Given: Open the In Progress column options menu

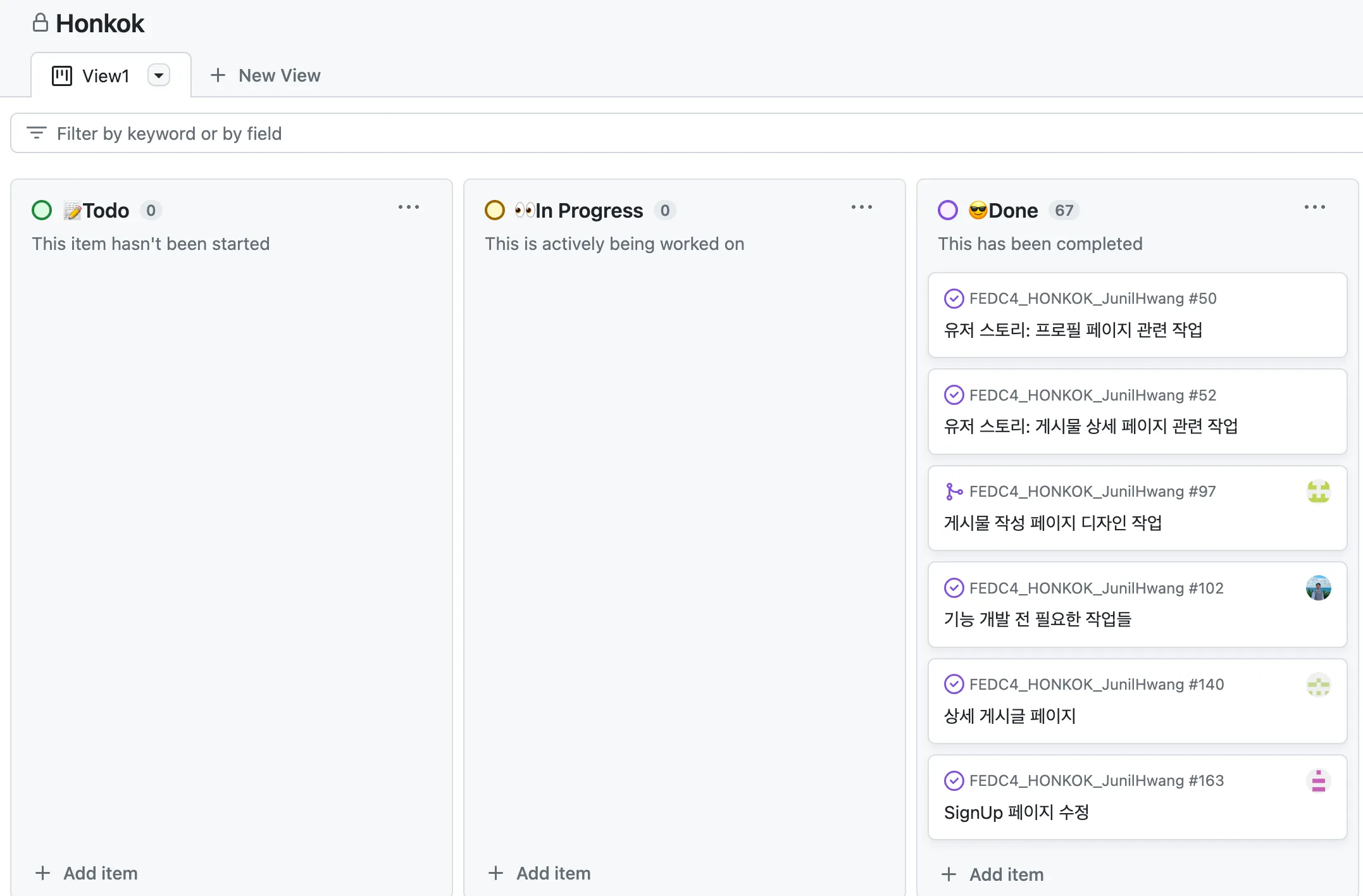Looking at the screenshot, I should (862, 208).
